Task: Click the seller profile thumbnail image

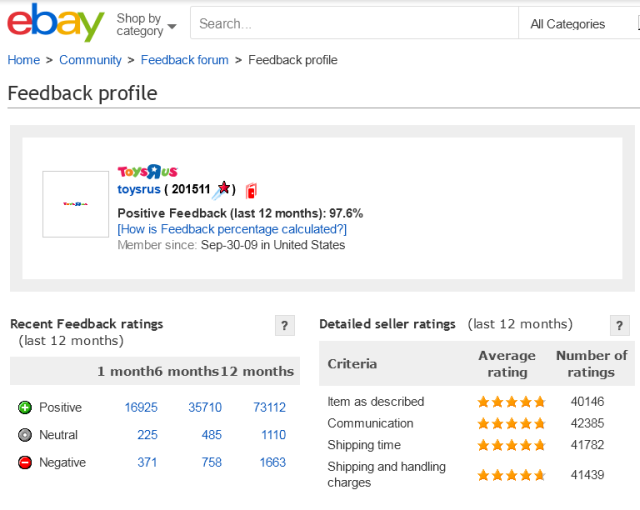Action: click(x=76, y=204)
